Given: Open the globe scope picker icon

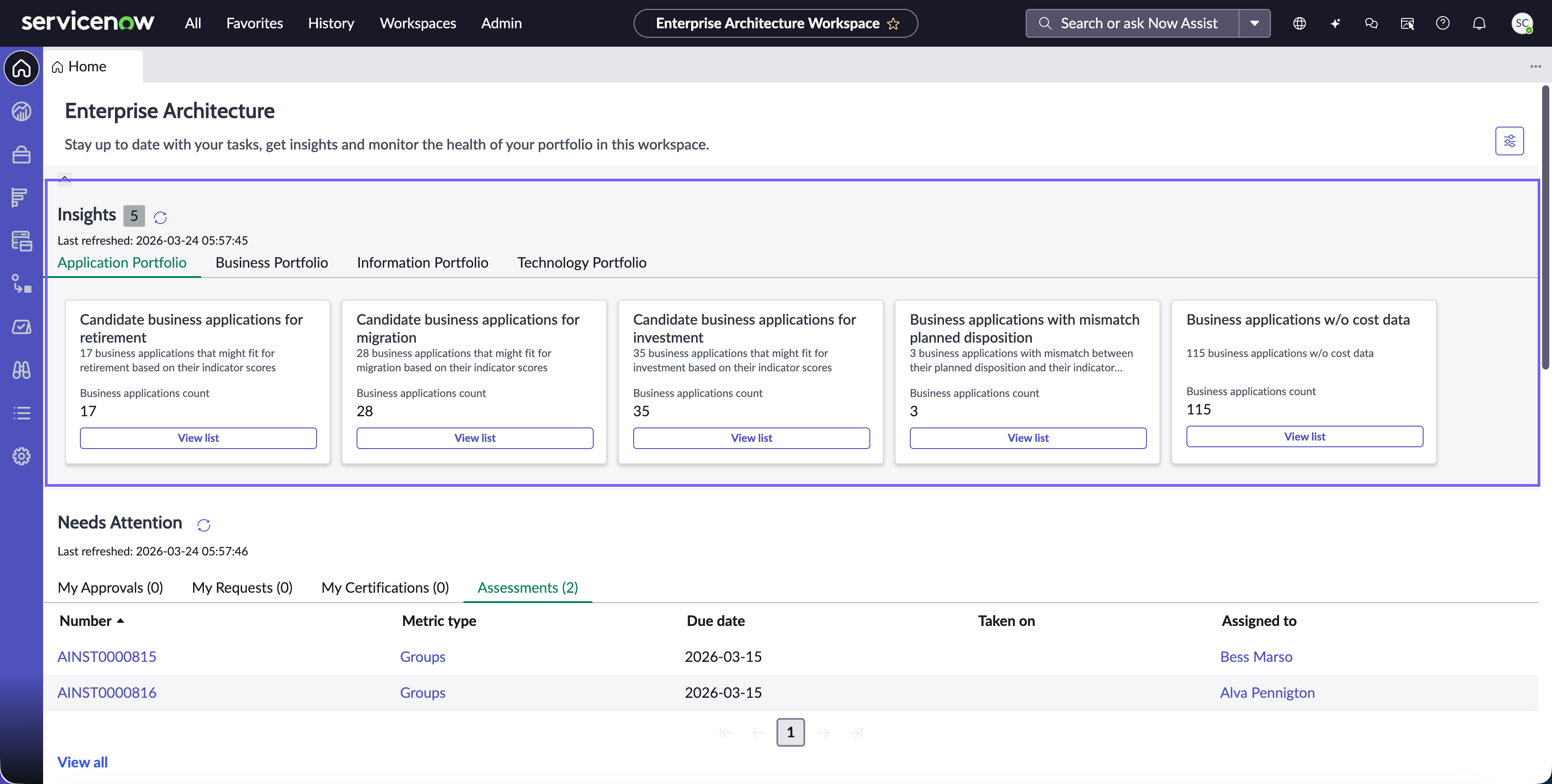Looking at the screenshot, I should click(1300, 23).
